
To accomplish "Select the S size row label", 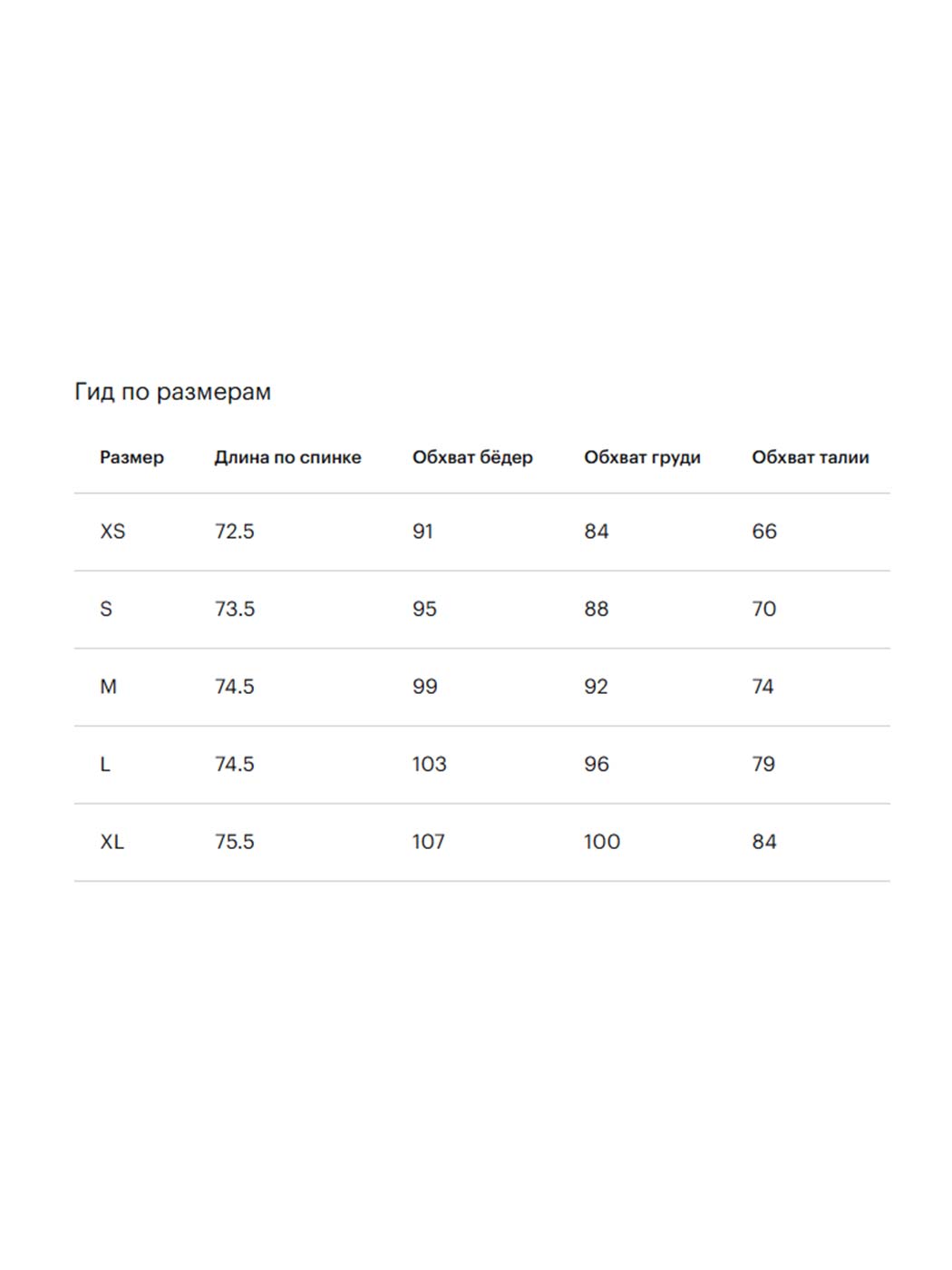I will click(106, 609).
